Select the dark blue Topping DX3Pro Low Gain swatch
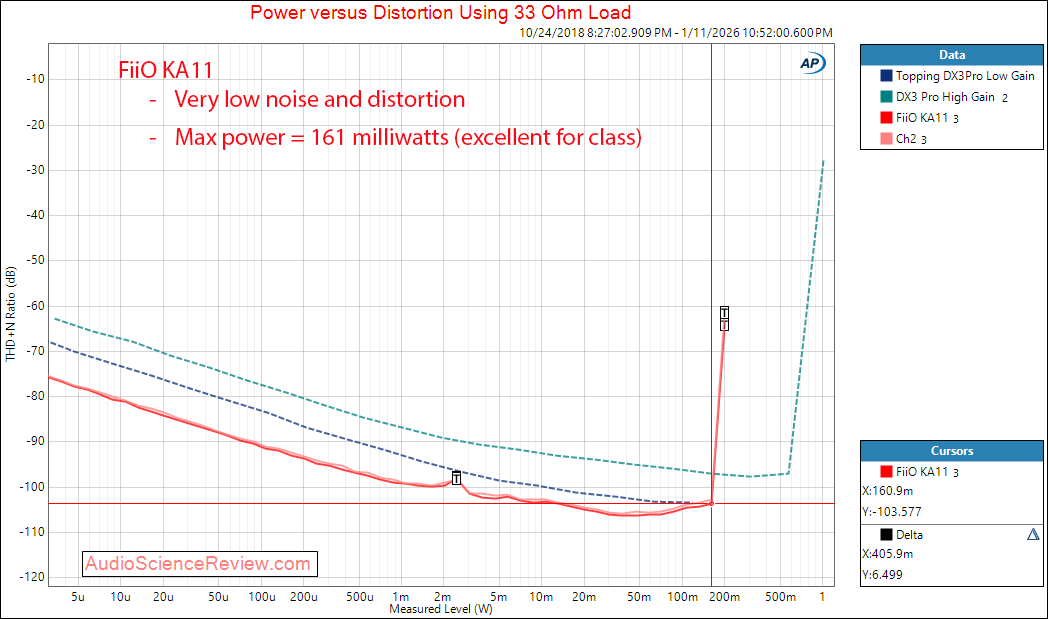Viewport: 1048px width, 619px height. click(x=886, y=76)
